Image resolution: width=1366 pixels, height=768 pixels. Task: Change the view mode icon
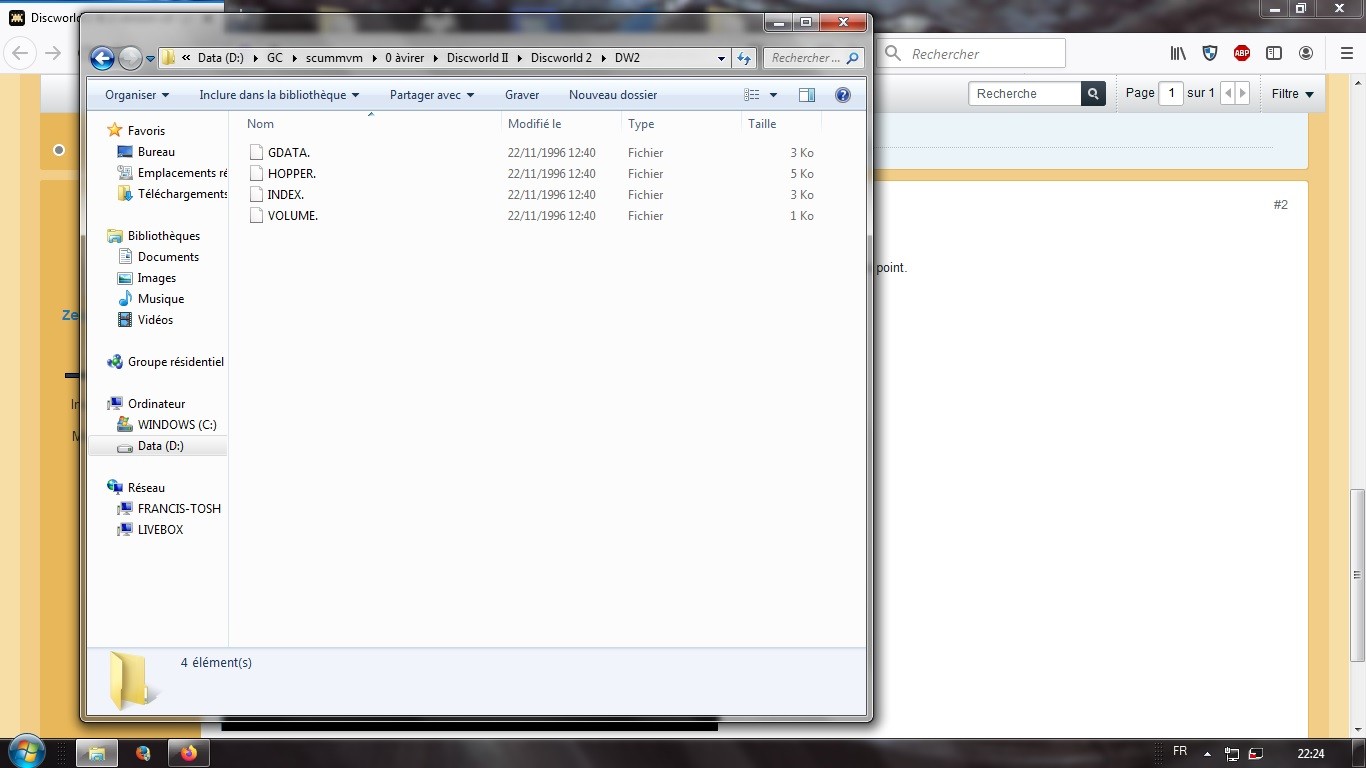[x=752, y=95]
